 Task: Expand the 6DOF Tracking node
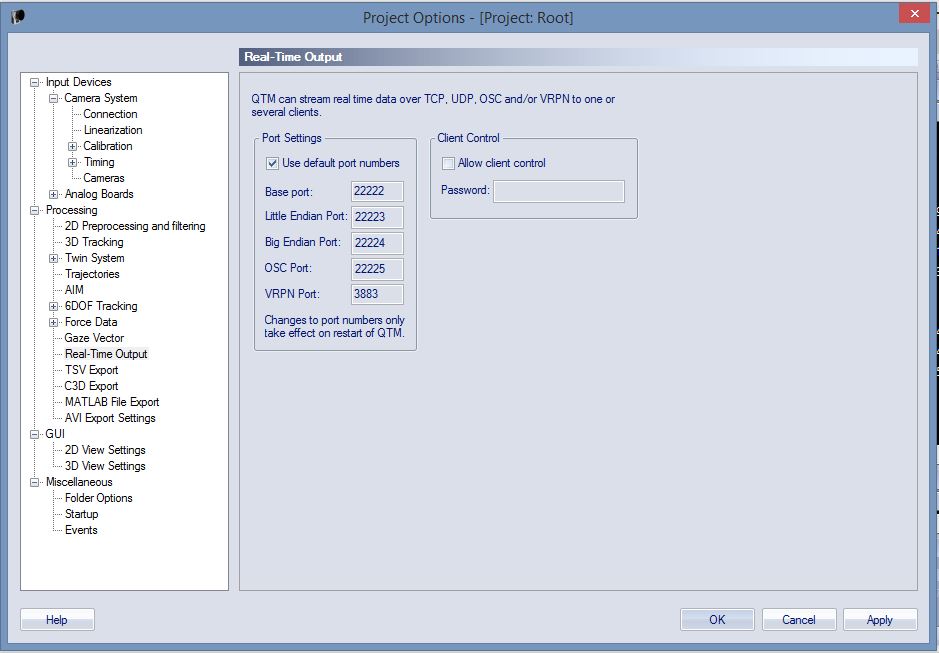pyautogui.click(x=53, y=306)
